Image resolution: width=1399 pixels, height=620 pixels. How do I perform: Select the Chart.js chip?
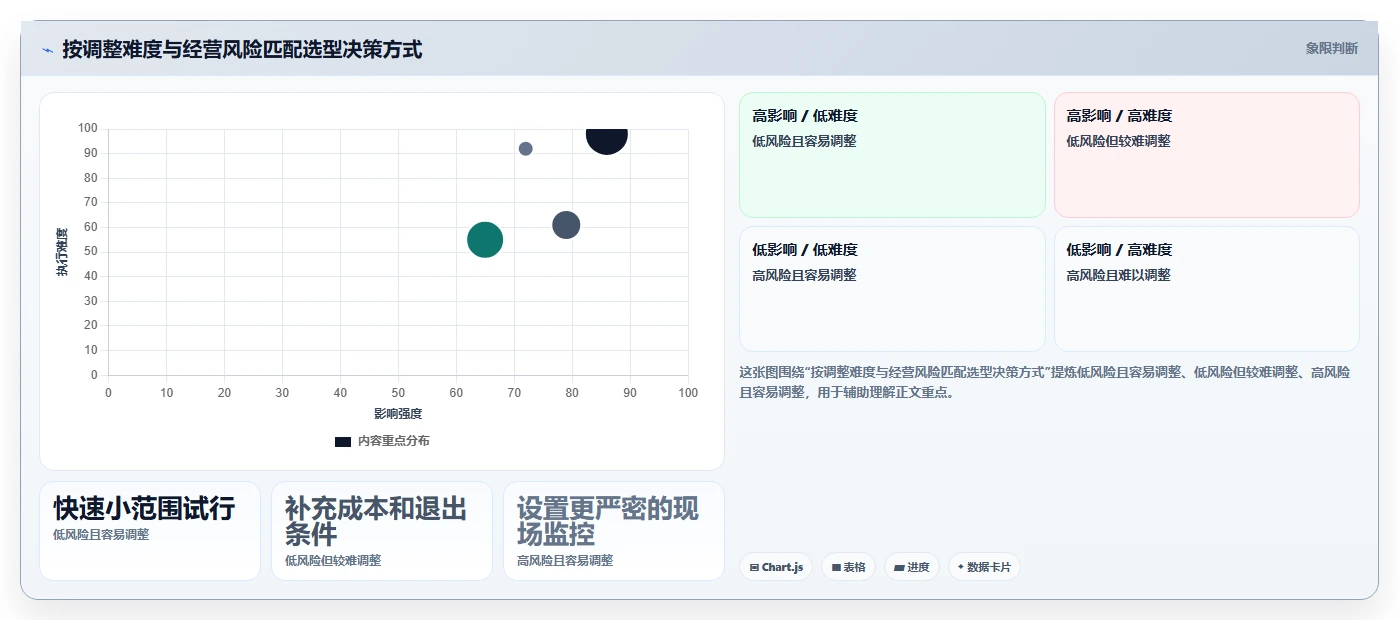[776, 567]
